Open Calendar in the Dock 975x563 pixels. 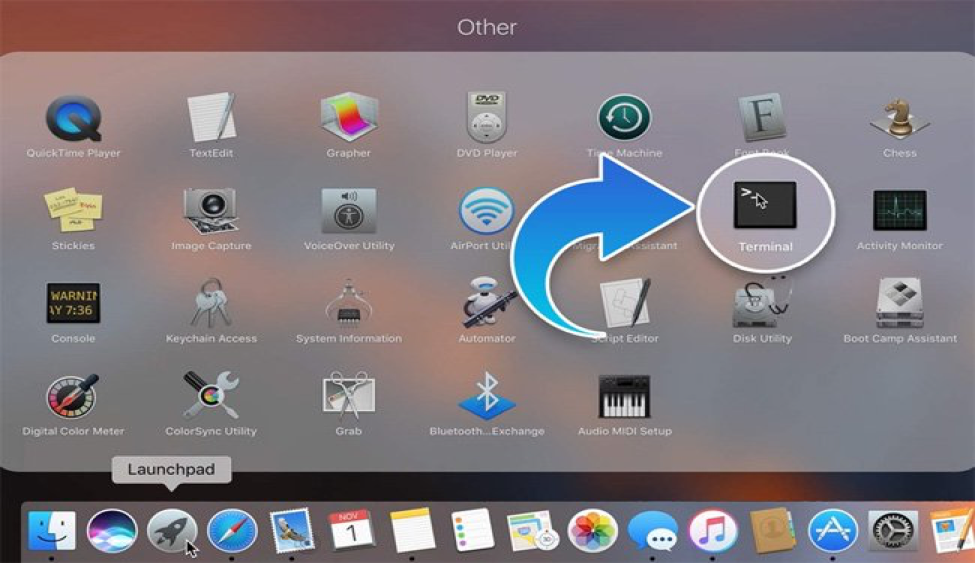pyautogui.click(x=352, y=530)
